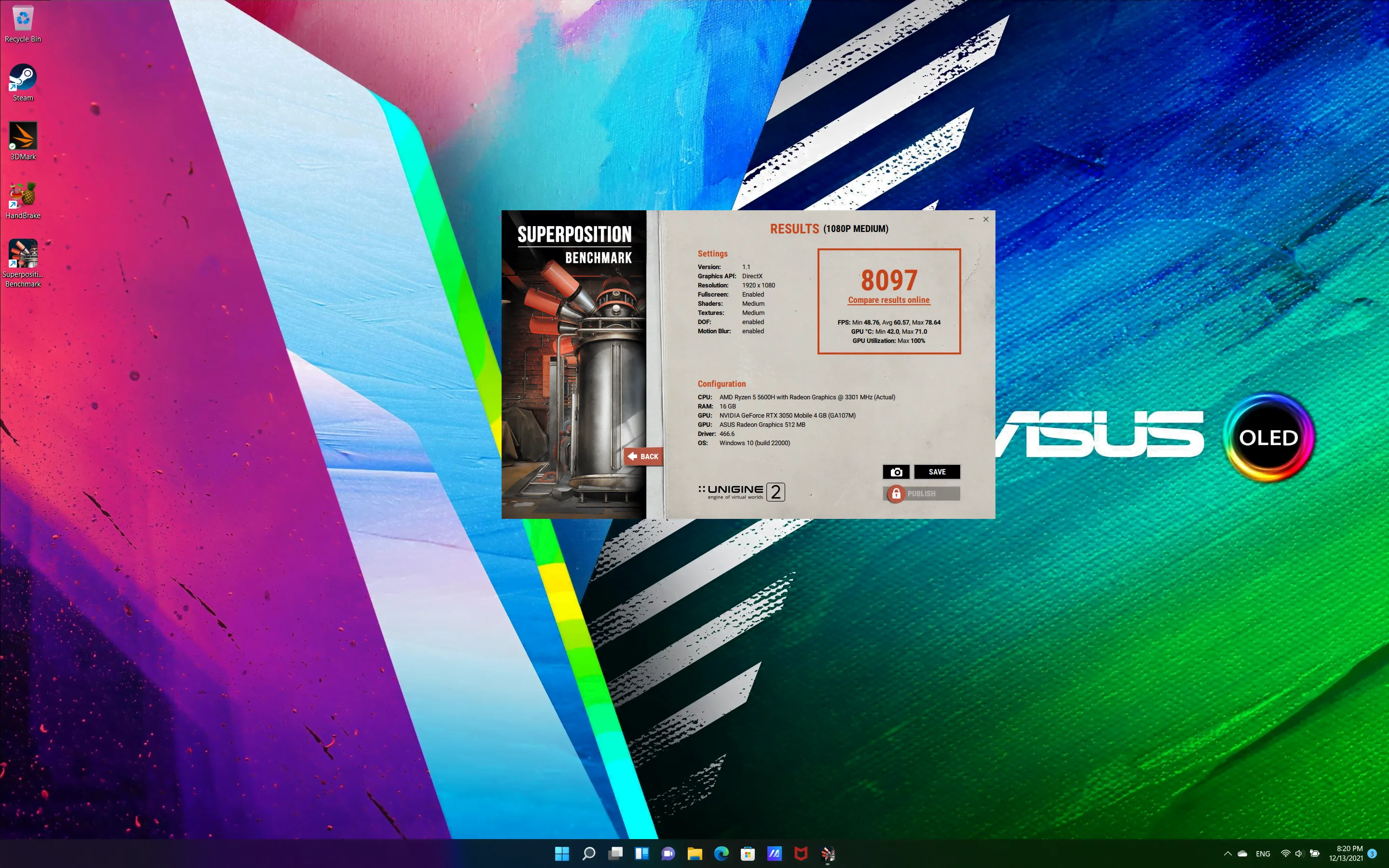Take a screenshot with the camera button
The width and height of the screenshot is (1389, 868).
[896, 472]
